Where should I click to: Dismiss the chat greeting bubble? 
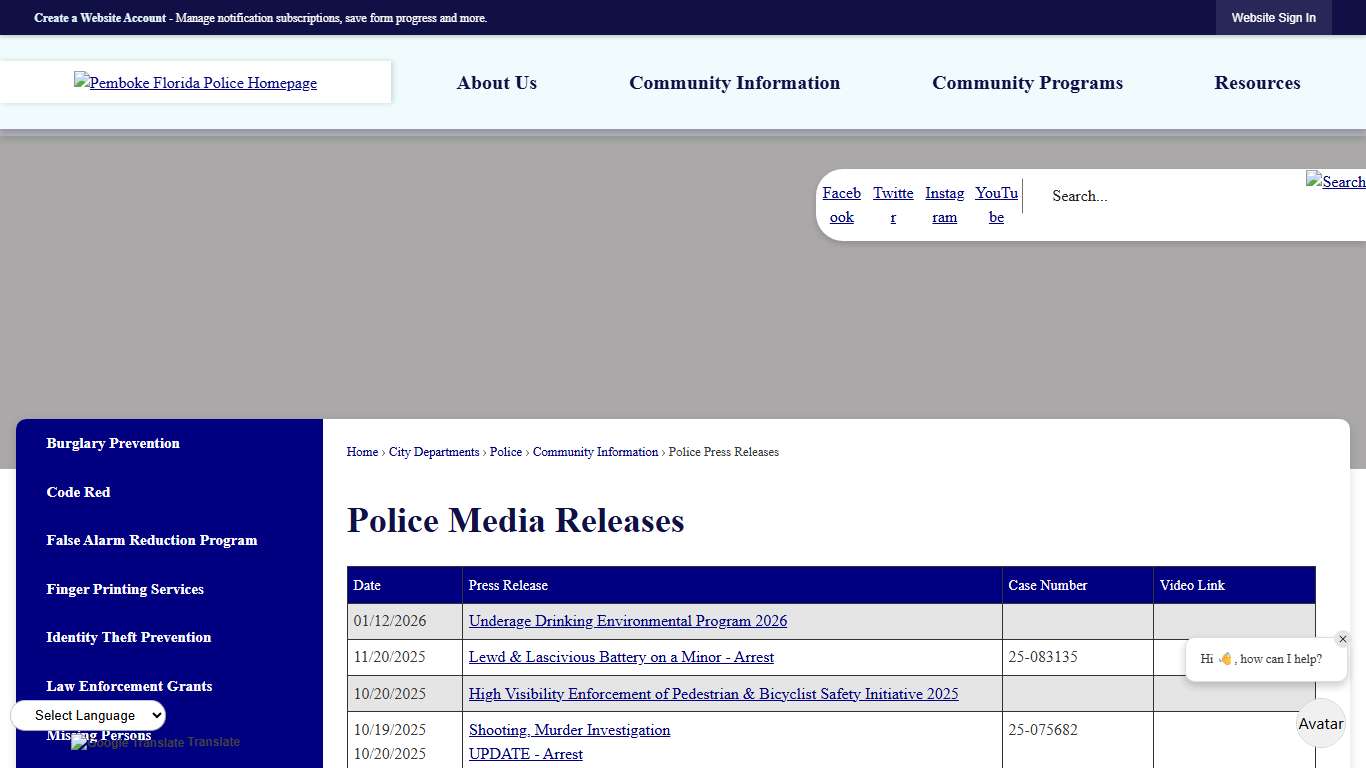pos(1343,638)
